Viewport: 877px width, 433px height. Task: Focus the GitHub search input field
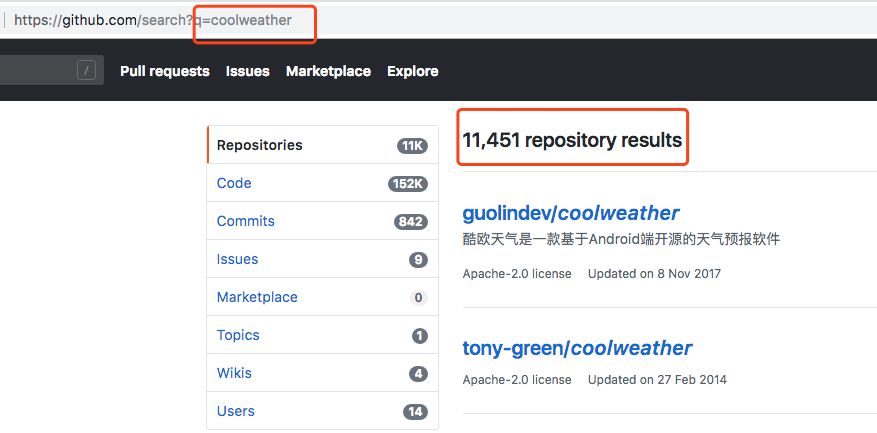[x=51, y=70]
